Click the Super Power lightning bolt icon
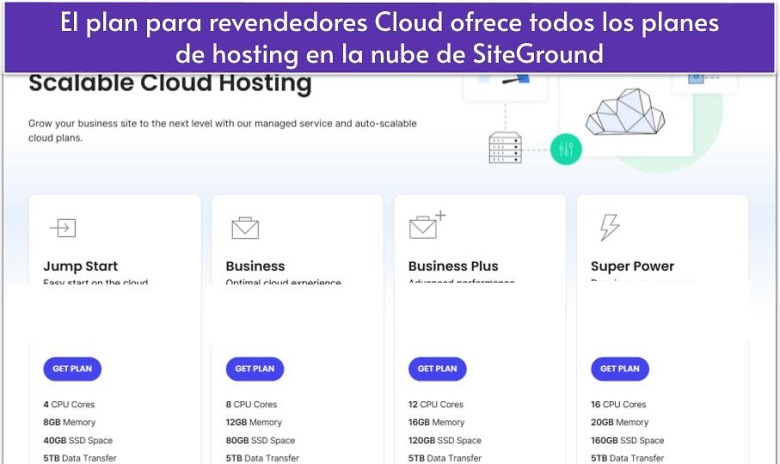The height and width of the screenshot is (464, 780). [609, 227]
